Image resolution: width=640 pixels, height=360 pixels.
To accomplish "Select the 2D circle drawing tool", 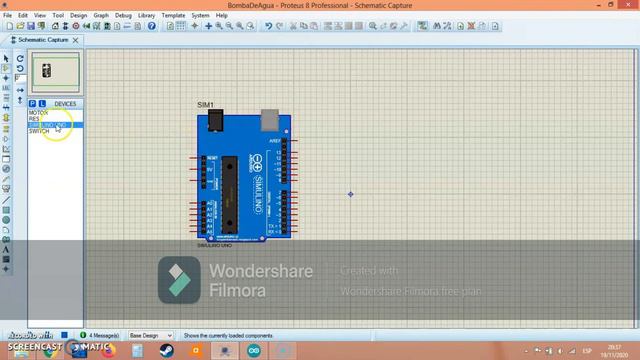I will (6, 220).
